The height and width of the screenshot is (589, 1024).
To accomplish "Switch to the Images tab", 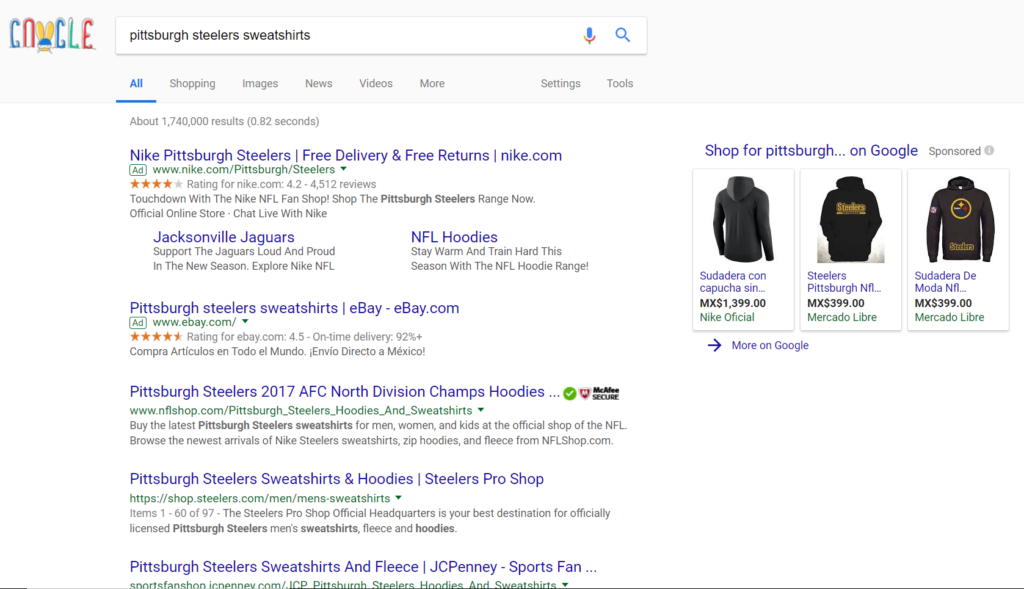I will pyautogui.click(x=260, y=84).
